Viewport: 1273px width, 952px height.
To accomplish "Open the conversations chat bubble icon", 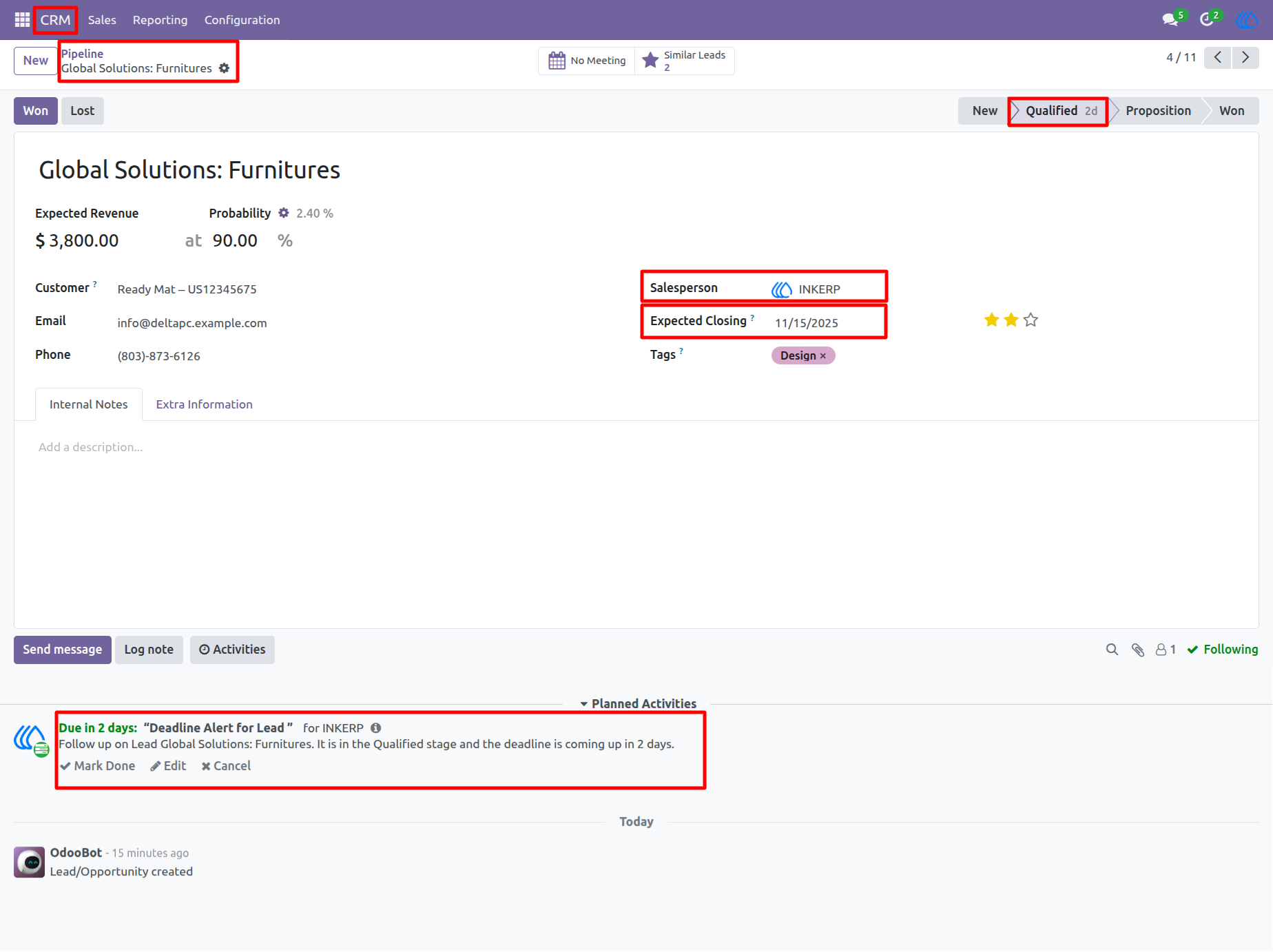I will (x=1170, y=20).
